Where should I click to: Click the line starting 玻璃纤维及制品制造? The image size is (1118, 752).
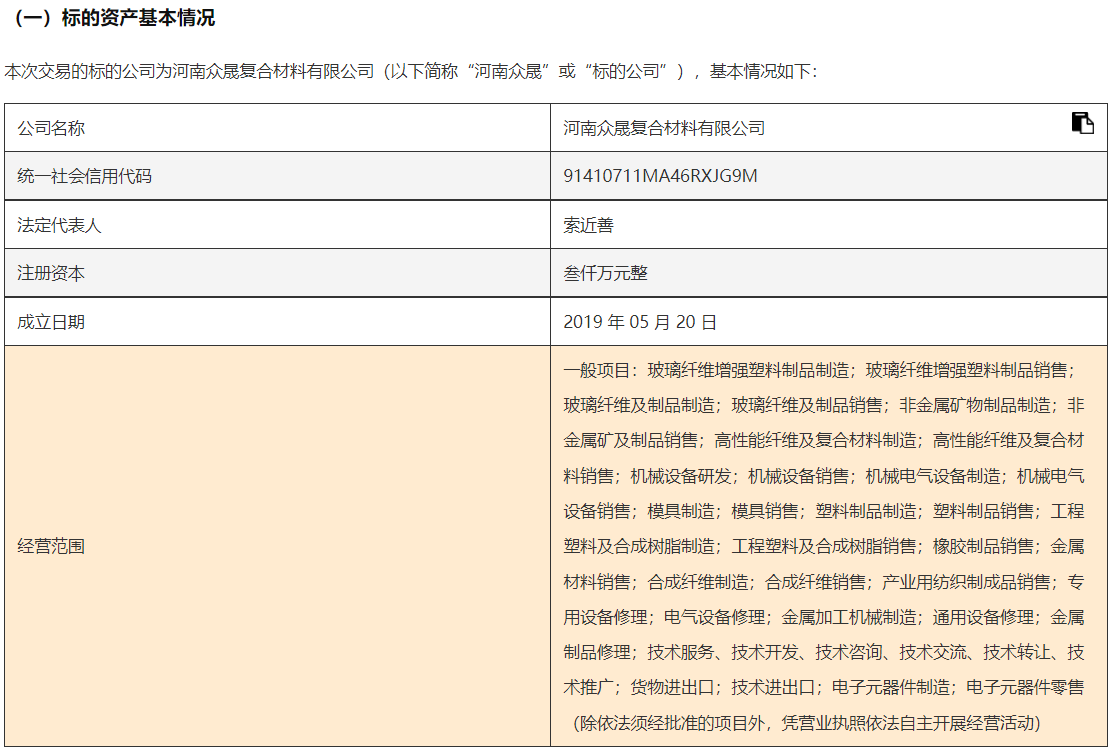(824, 406)
